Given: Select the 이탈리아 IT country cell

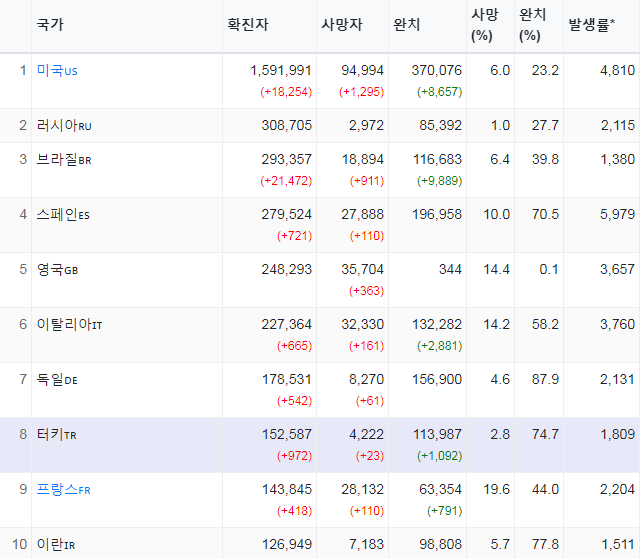Looking at the screenshot, I should pyautogui.click(x=69, y=325).
